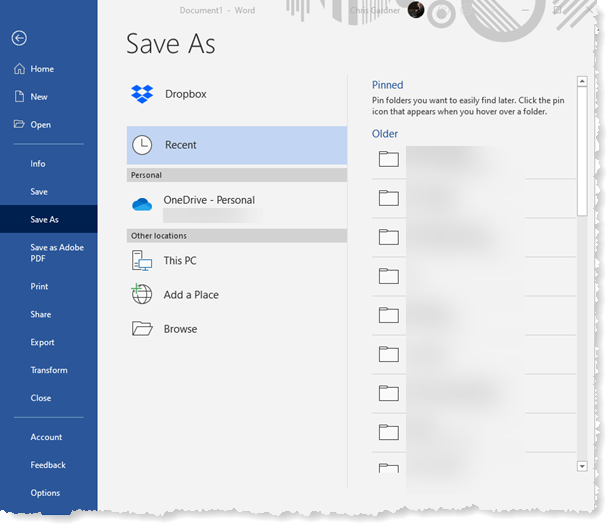Click the back arrow circle icon
The height and width of the screenshot is (531, 615).
point(19,38)
